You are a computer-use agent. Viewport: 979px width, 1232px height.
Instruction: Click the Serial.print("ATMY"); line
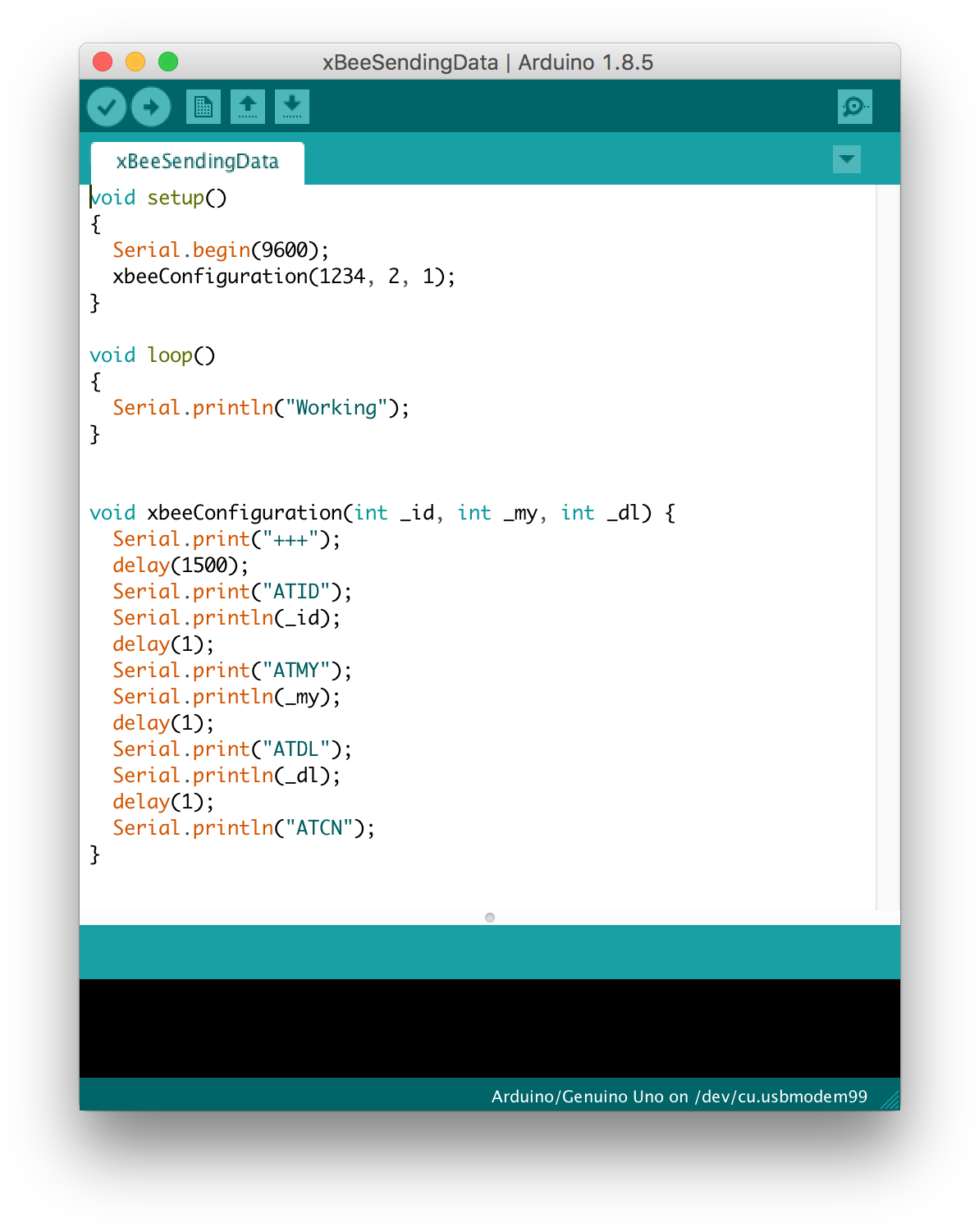pos(232,671)
